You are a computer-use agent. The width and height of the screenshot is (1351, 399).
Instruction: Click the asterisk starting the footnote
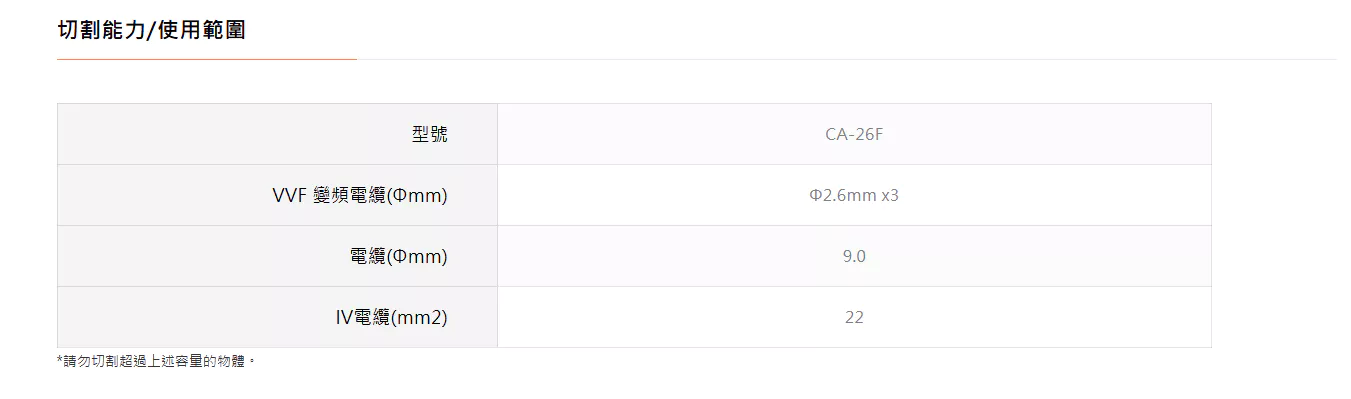pyautogui.click(x=61, y=360)
